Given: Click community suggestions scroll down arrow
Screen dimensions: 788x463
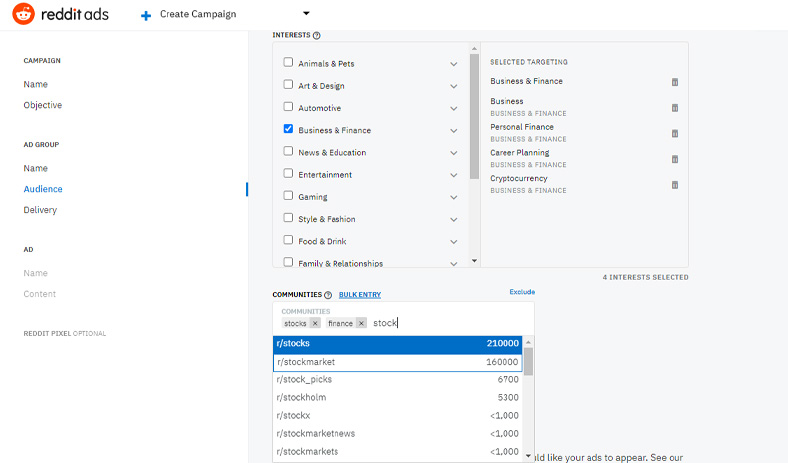Looking at the screenshot, I should tap(528, 456).
